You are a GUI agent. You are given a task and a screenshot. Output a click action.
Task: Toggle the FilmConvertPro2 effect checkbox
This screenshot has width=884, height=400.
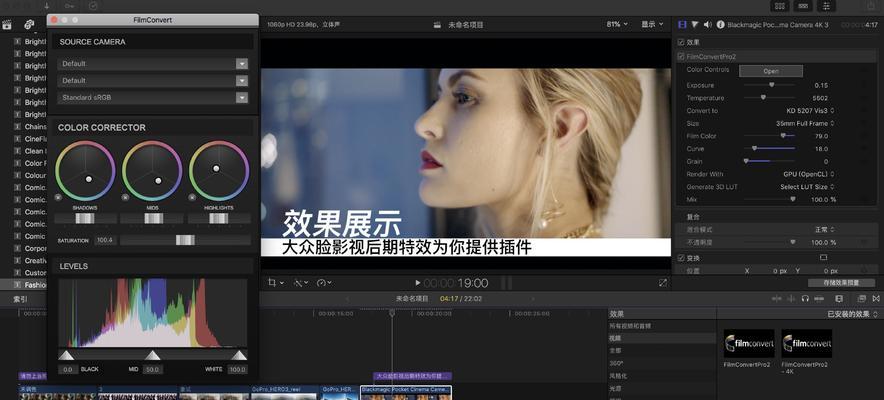[x=681, y=56]
